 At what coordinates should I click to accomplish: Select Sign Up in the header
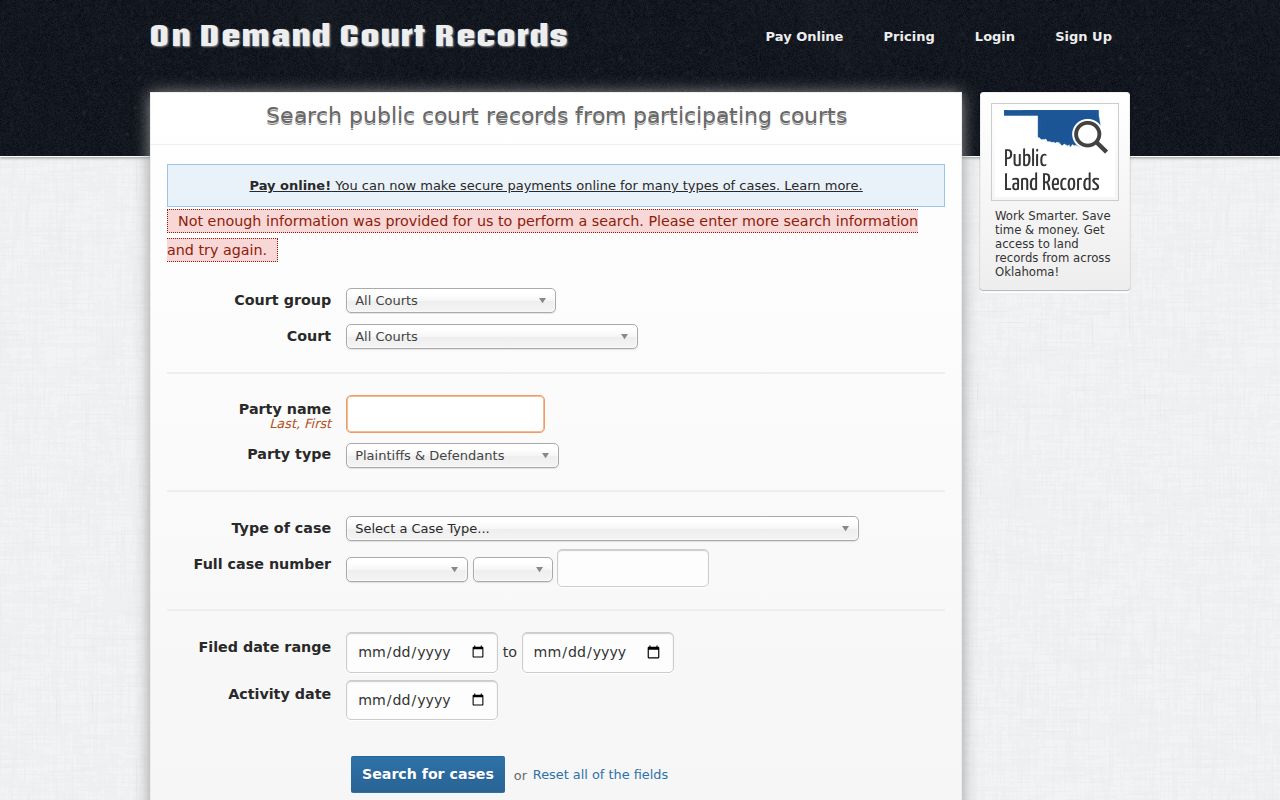pos(1083,37)
